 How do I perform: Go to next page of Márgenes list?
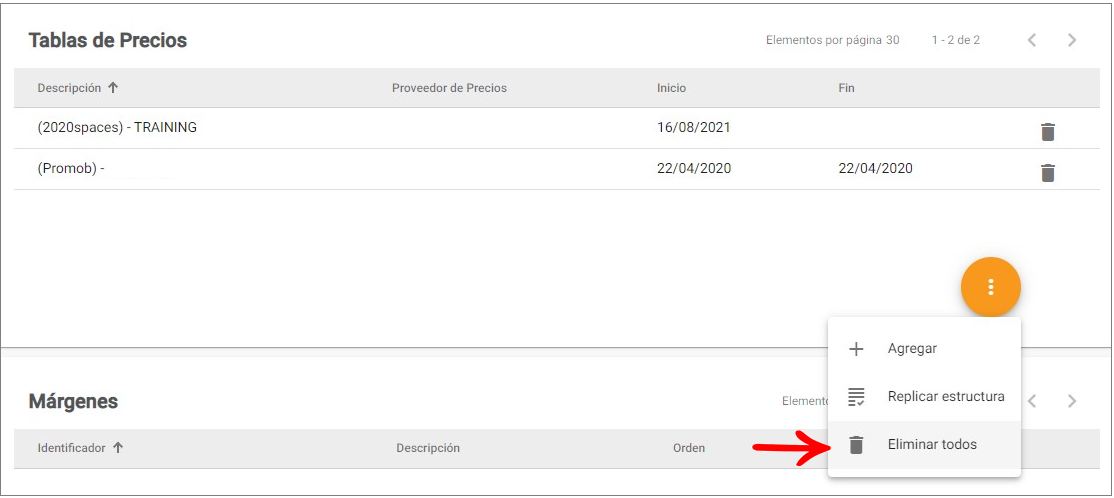click(x=1072, y=401)
